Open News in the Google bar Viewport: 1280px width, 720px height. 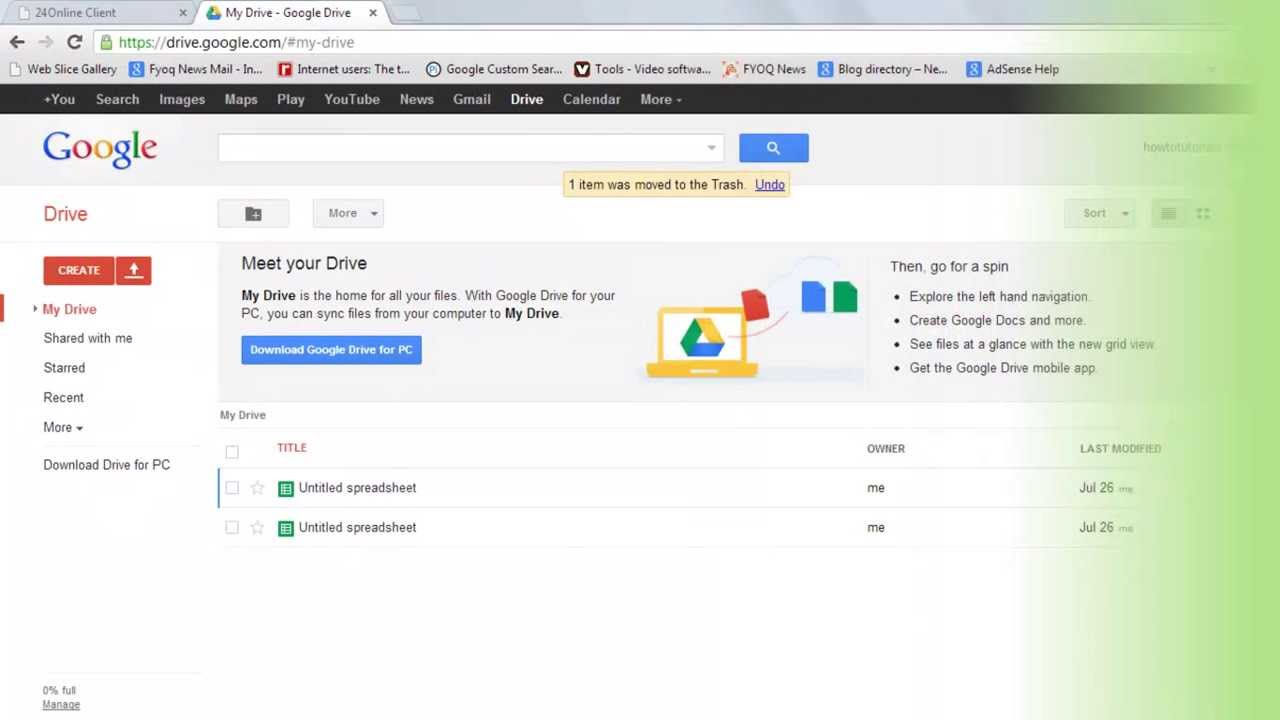point(417,99)
